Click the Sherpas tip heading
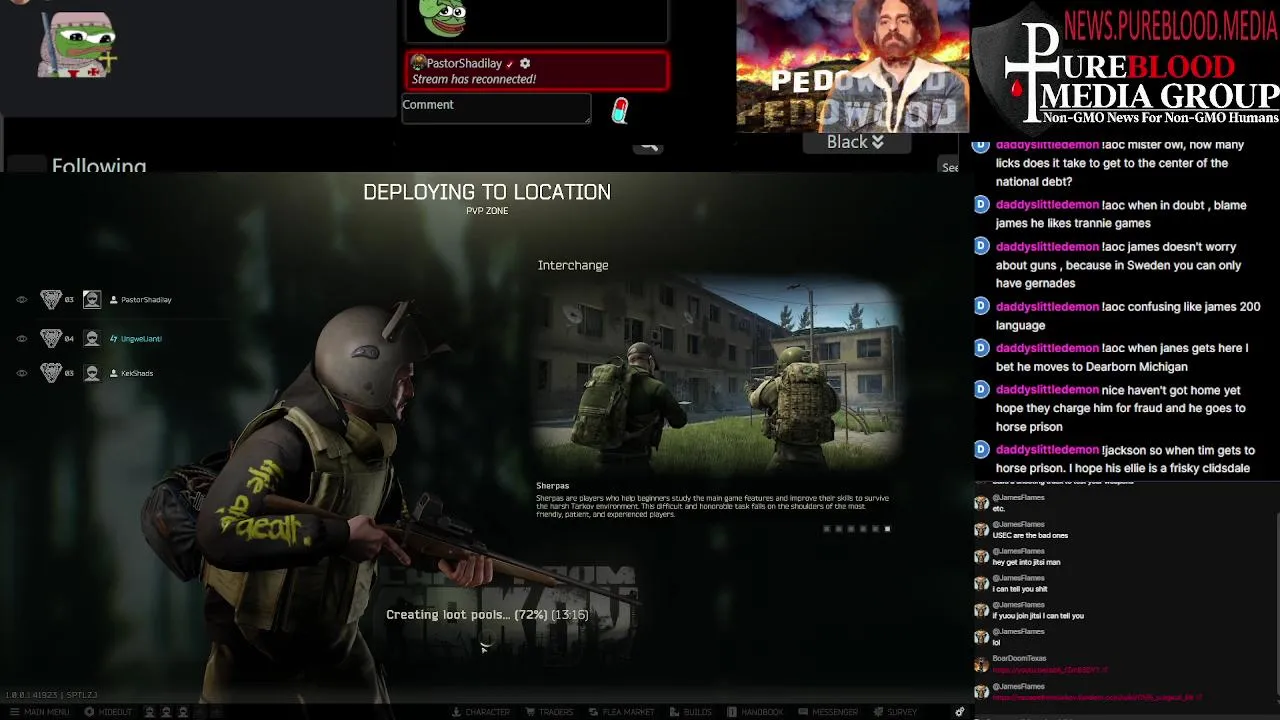This screenshot has height=720, width=1280. pyautogui.click(x=552, y=486)
